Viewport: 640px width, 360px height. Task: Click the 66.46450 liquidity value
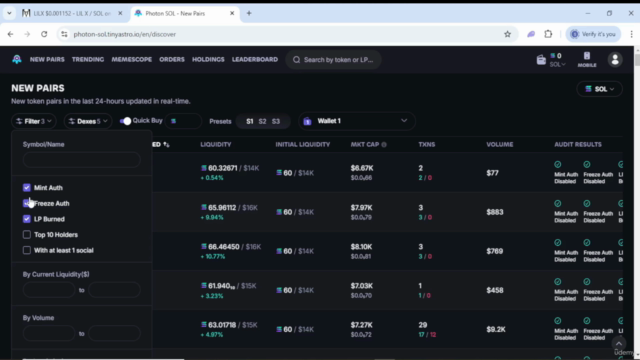tap(224, 247)
